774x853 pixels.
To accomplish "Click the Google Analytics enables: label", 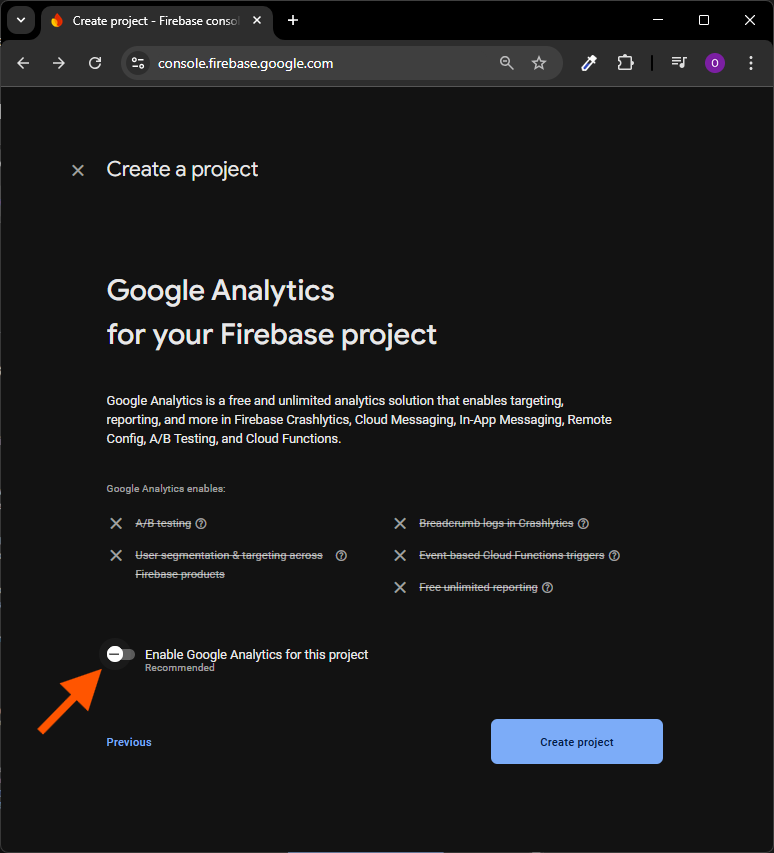I will pyautogui.click(x=166, y=489).
